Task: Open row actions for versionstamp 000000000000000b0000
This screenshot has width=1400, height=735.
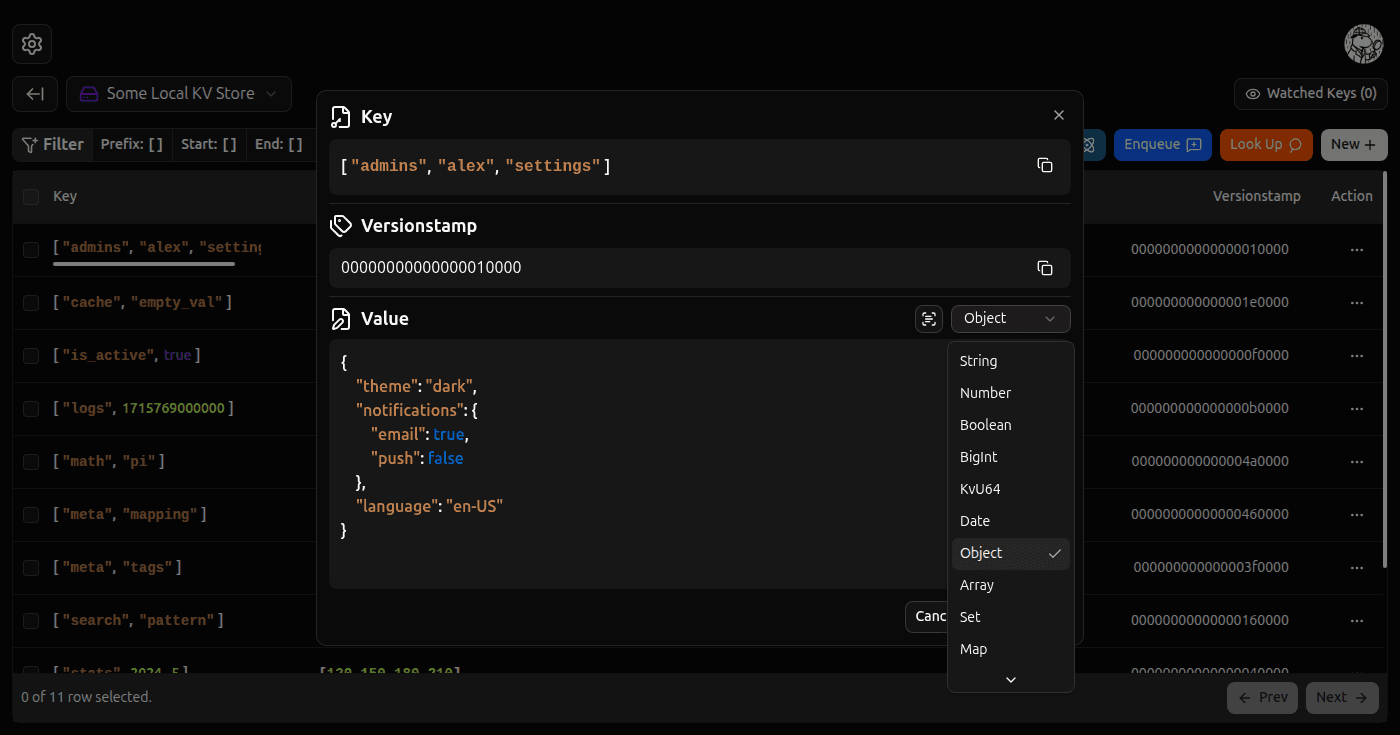Action: coord(1357,408)
